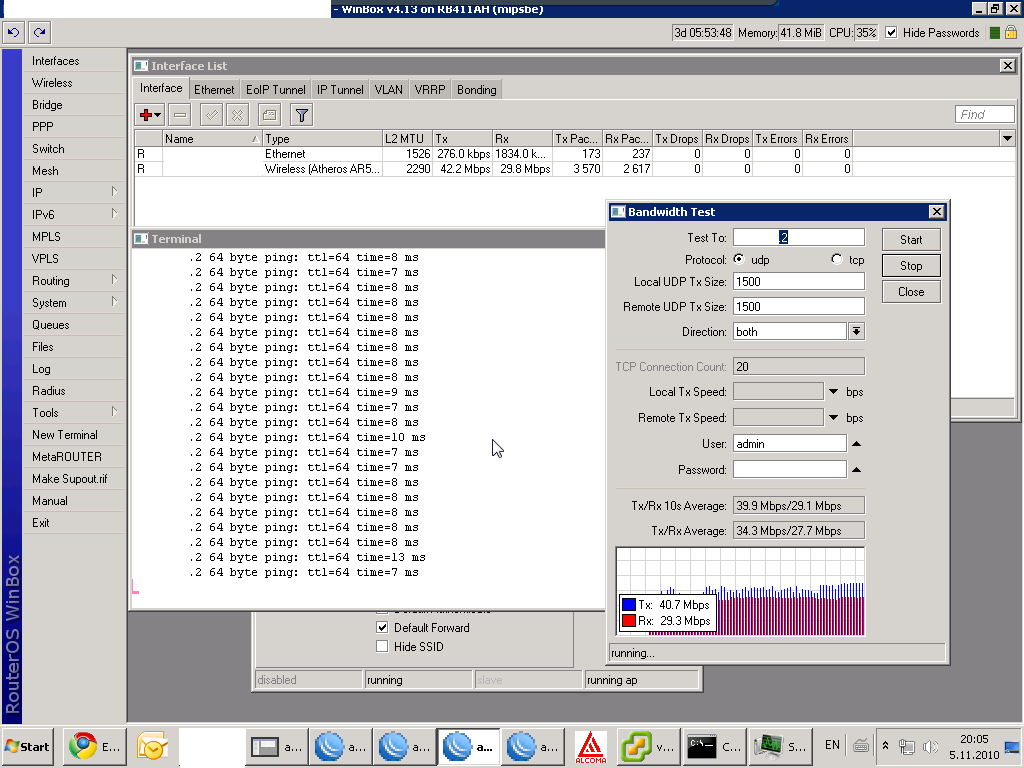Toggle Hide Passwords checkbox

coord(891,33)
